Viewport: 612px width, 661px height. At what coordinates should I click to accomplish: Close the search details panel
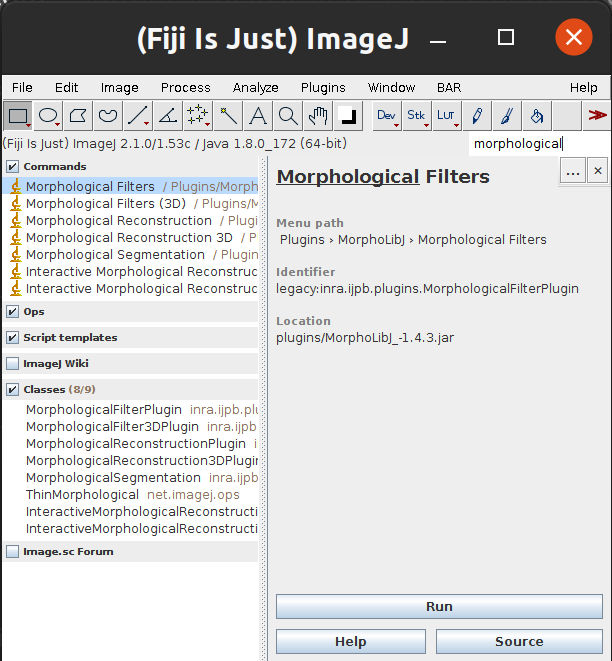[598, 171]
